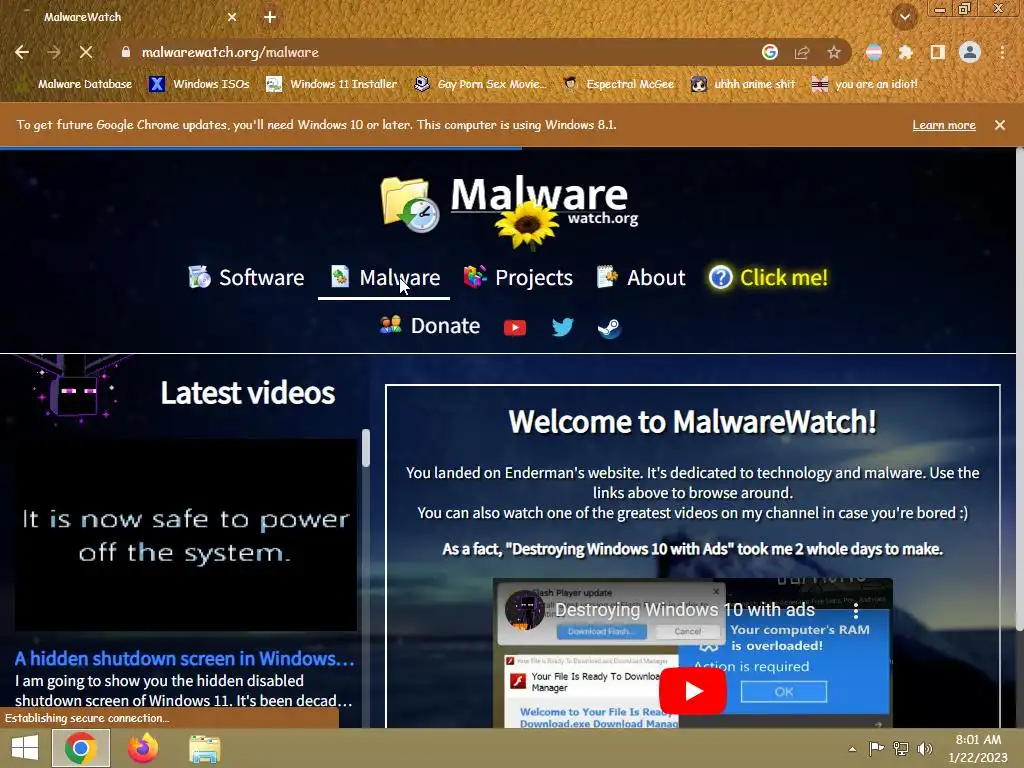Open the Donate menu item
This screenshot has height=768, width=1024.
coord(430,325)
